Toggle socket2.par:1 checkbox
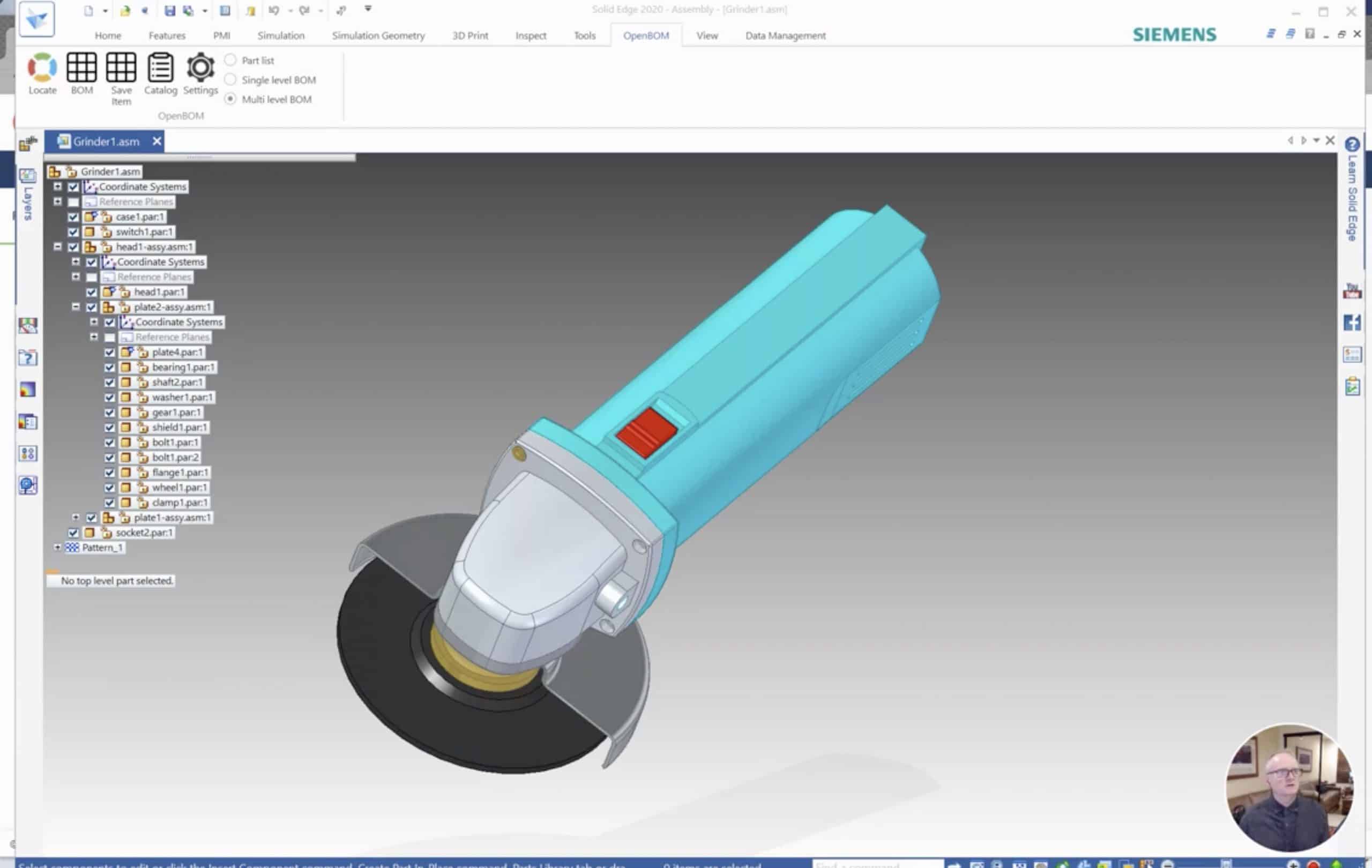 coord(73,533)
